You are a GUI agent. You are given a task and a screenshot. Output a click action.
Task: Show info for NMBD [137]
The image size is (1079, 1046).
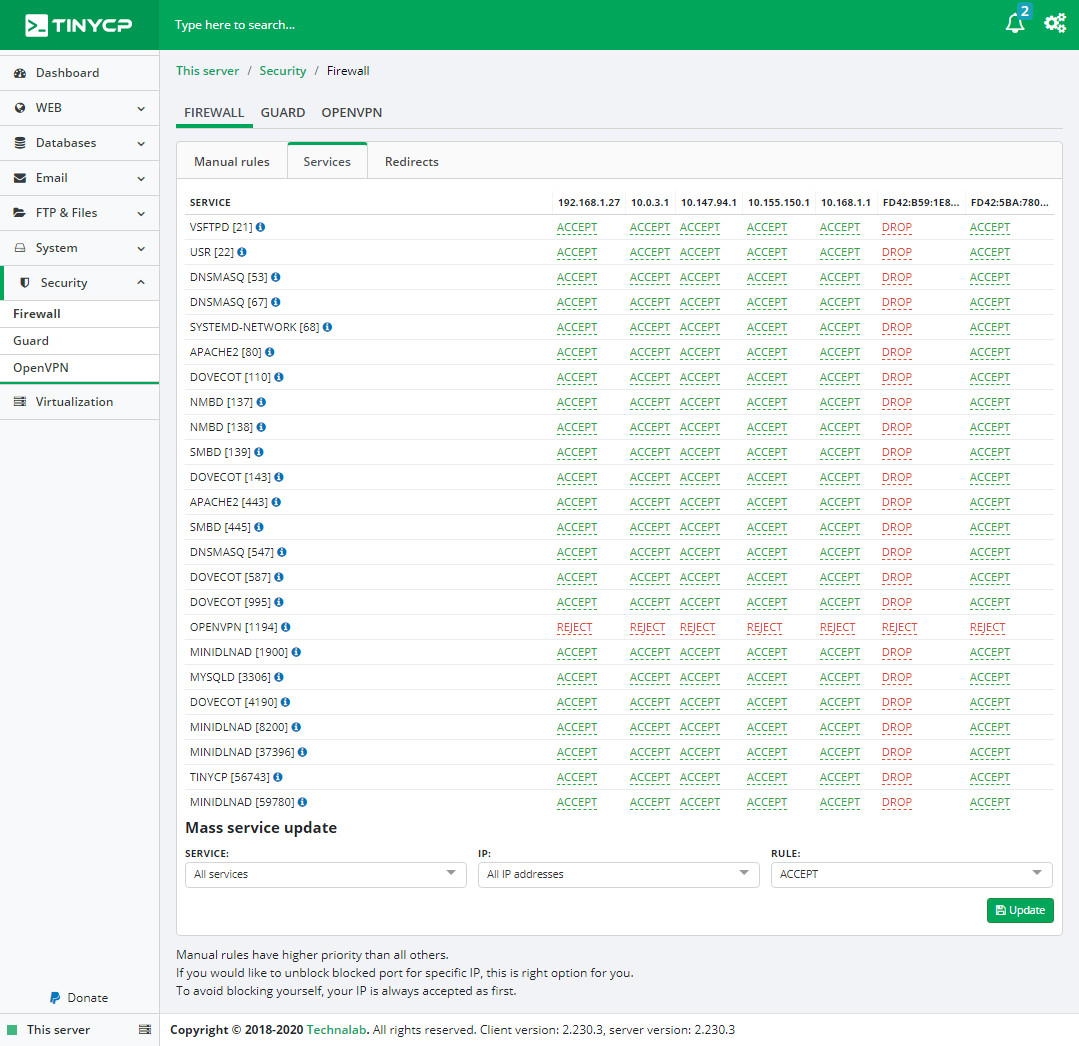[x=261, y=402]
